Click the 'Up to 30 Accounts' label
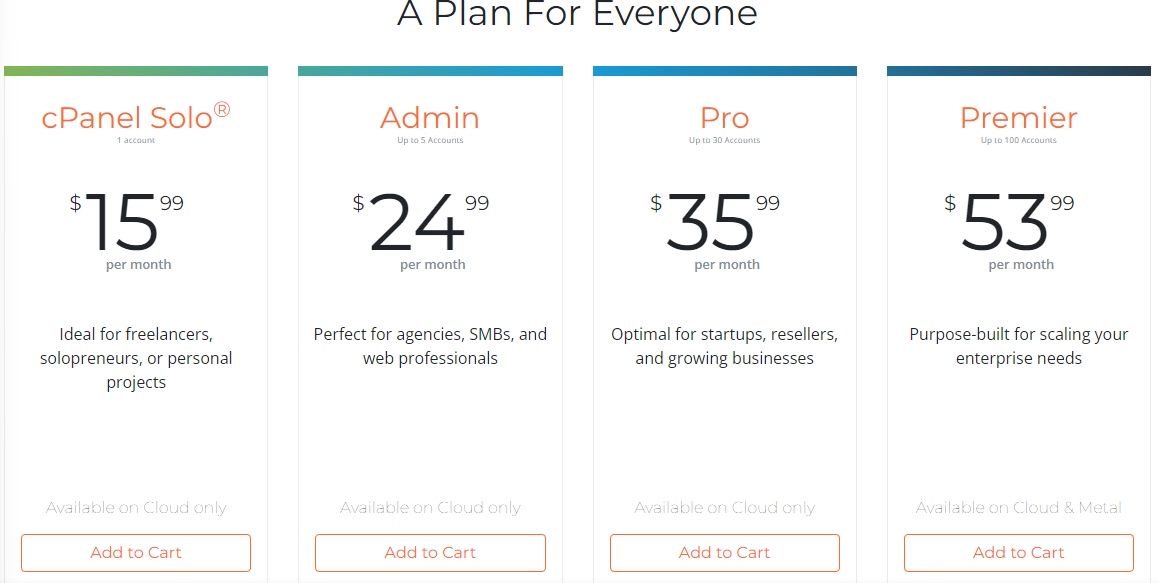The width and height of the screenshot is (1159, 583). [x=724, y=141]
